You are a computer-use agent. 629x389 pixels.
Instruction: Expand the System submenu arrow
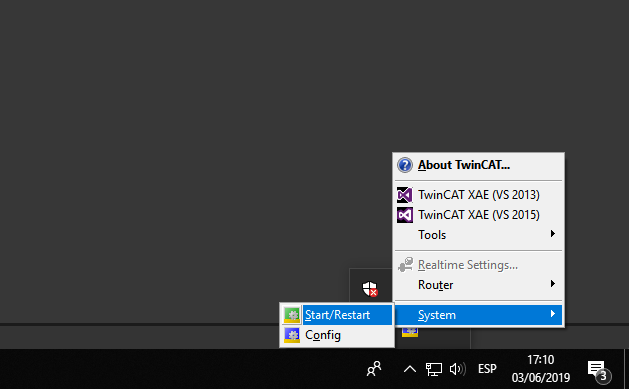click(553, 314)
